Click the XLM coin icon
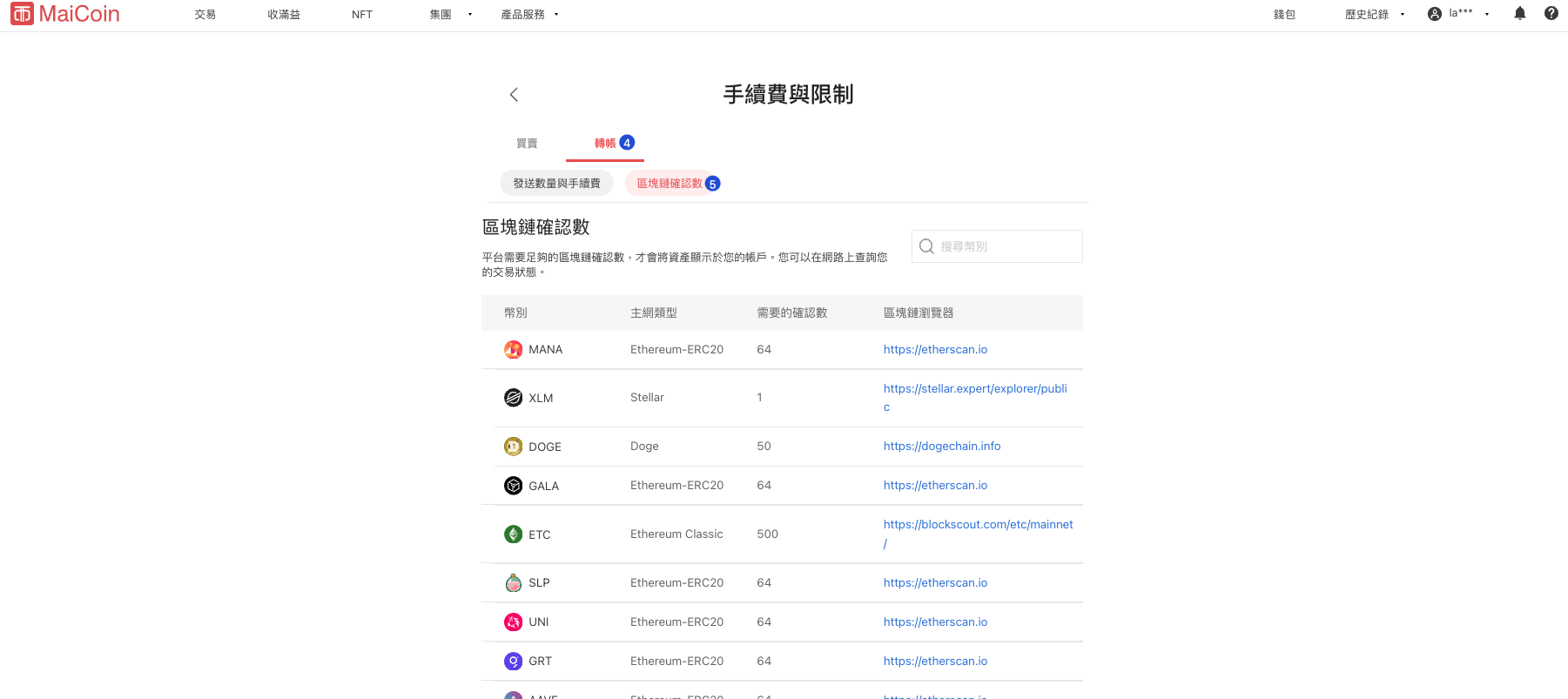 click(x=514, y=398)
